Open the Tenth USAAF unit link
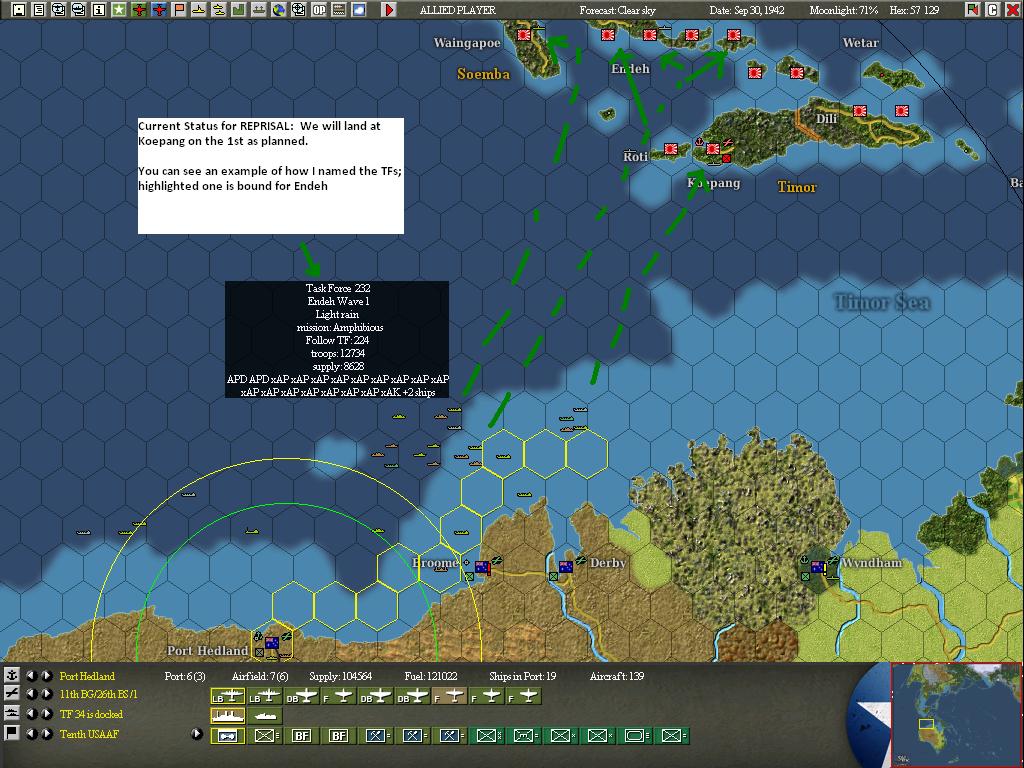The width and height of the screenshot is (1024, 768). (x=89, y=733)
